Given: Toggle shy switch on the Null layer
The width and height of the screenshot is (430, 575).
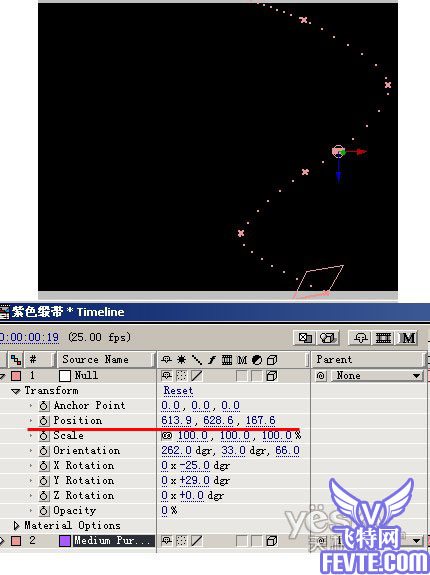Looking at the screenshot, I should 166,376.
